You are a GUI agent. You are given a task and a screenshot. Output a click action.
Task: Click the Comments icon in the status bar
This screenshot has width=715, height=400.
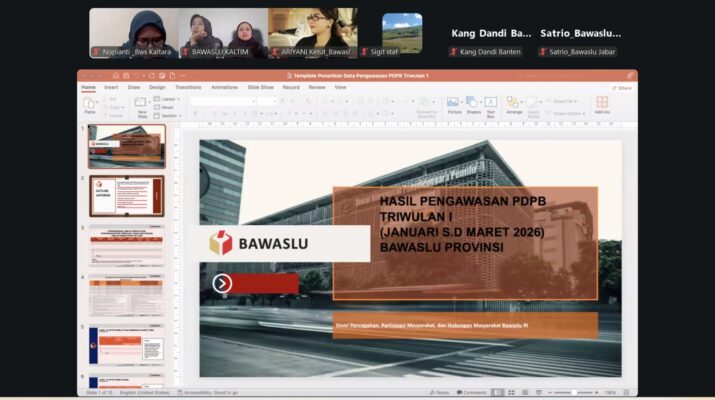click(x=473, y=392)
